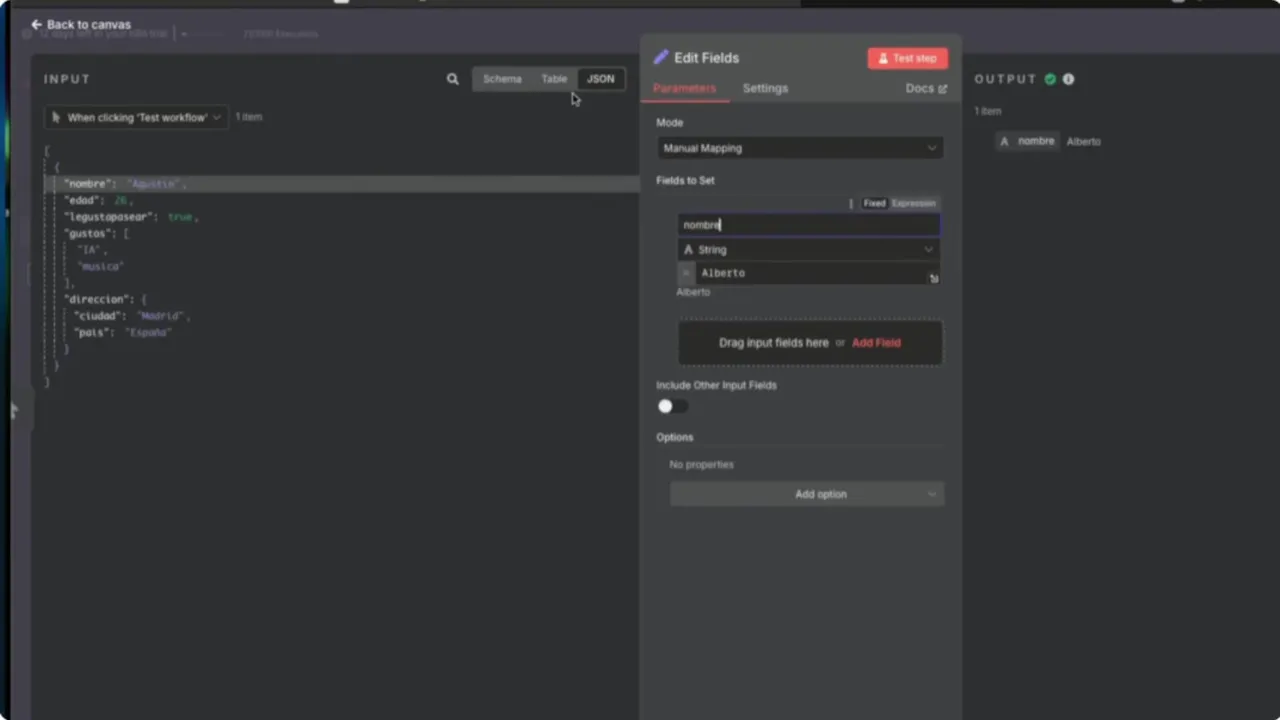
Task: Click the field name input containing nombre
Action: click(809, 225)
